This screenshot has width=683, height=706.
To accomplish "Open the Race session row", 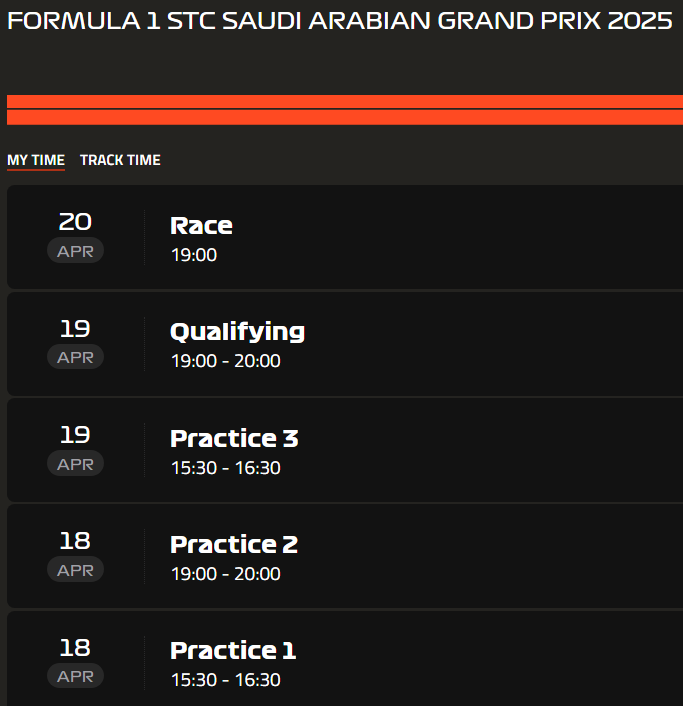I will tap(345, 237).
